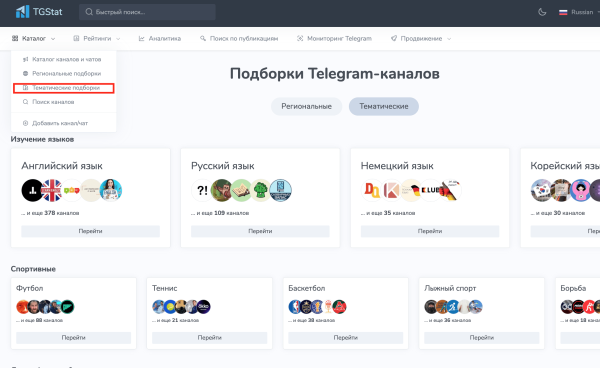Image resolution: width=600 pixels, height=368 pixels.
Task: Open Поиск по публикациям
Action: coord(239,39)
